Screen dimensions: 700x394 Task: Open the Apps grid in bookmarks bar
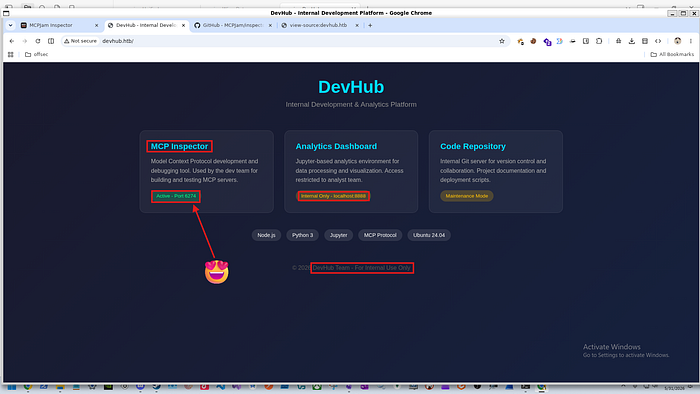coord(11,54)
